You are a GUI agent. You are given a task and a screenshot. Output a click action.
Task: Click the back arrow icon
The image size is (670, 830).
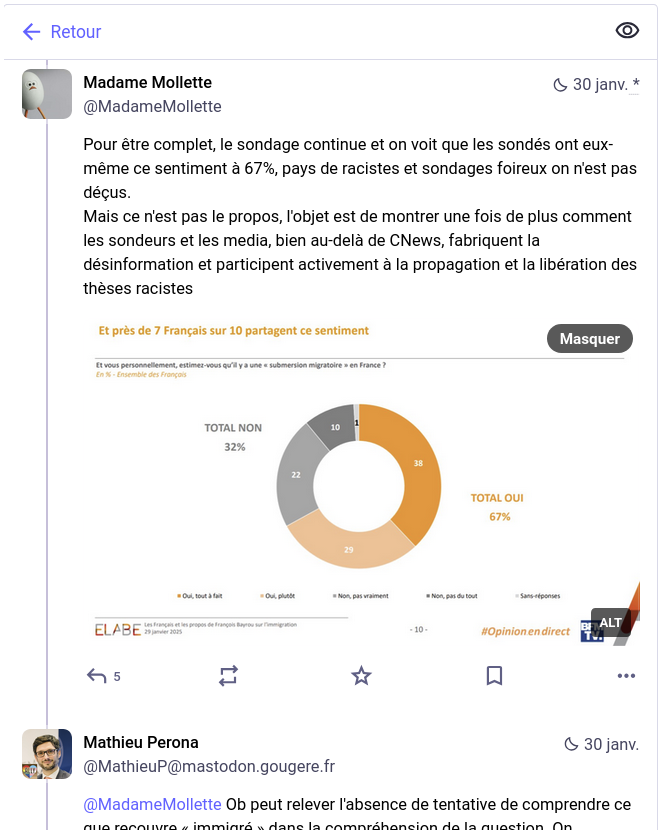pyautogui.click(x=31, y=32)
